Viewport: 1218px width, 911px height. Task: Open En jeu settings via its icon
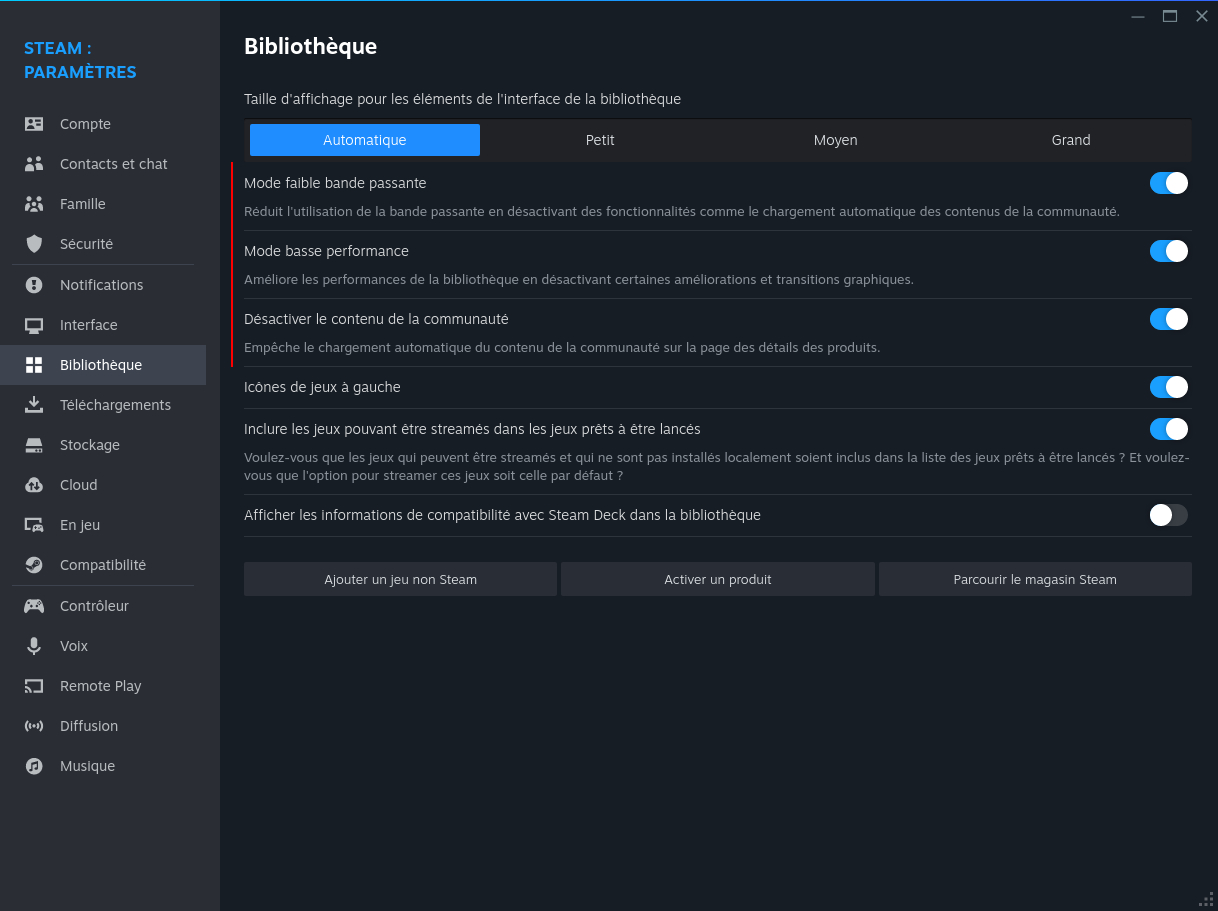[34, 525]
